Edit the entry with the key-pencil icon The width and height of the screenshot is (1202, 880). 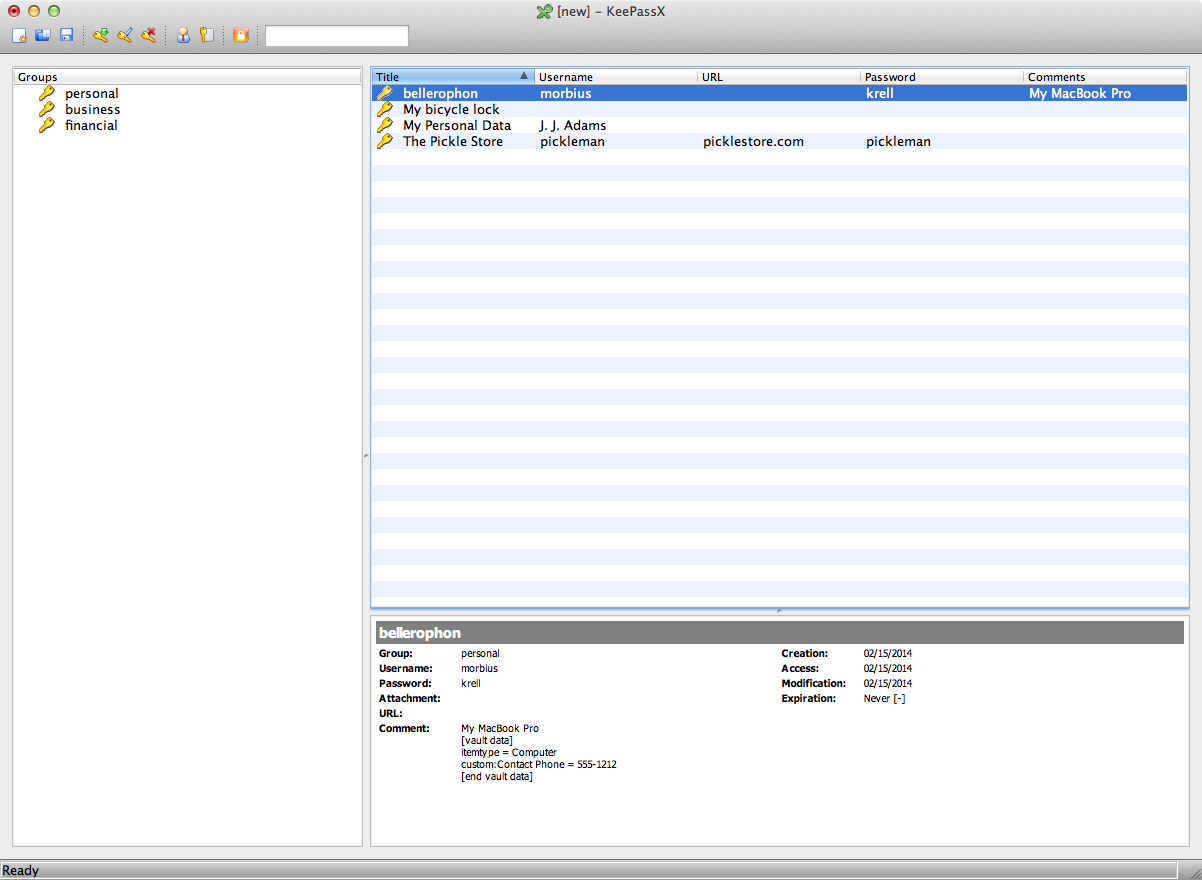(x=124, y=36)
